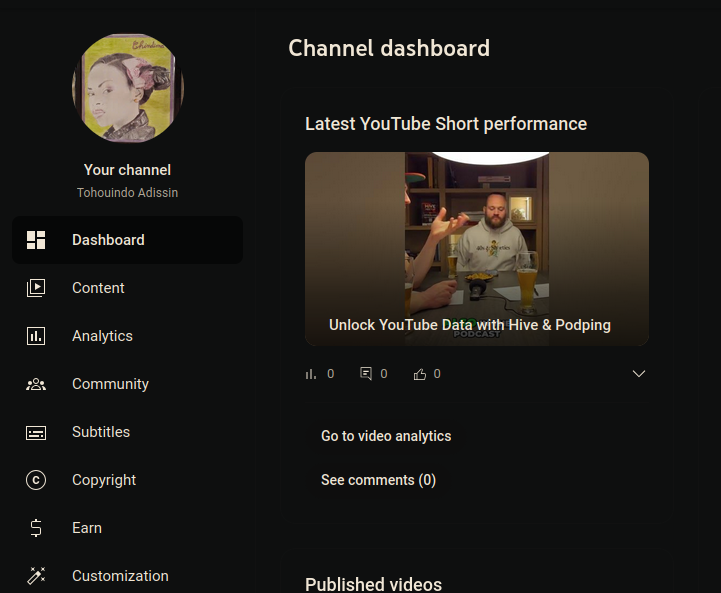Open the Subtitles menu item
721x593 pixels.
127,432
